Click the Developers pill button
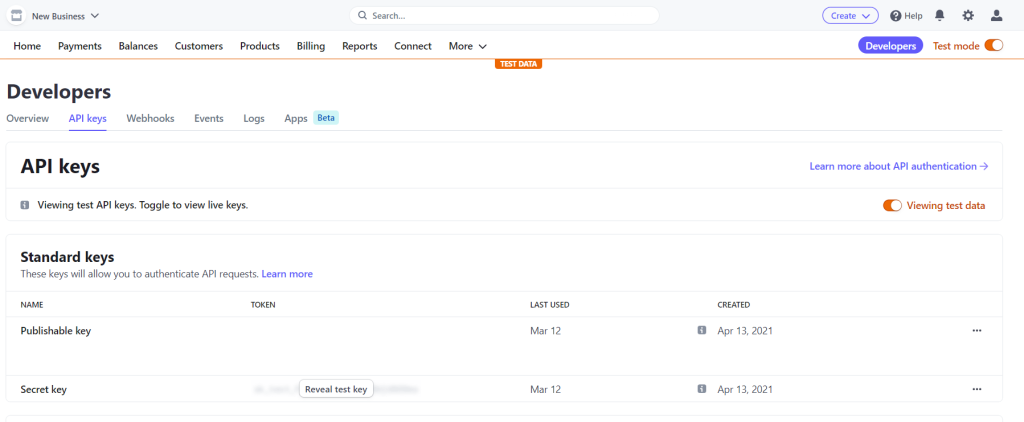The image size is (1024, 422). (x=891, y=46)
